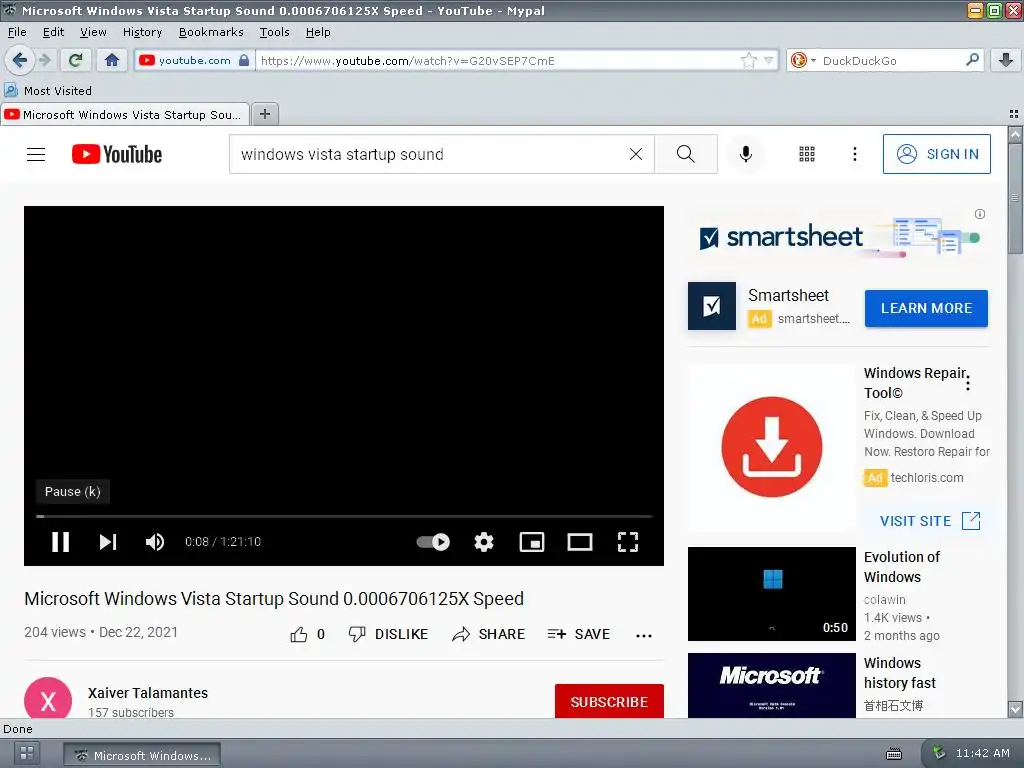The height and width of the screenshot is (768, 1024).
Task: Skip to the next video
Action: pyautogui.click(x=108, y=542)
